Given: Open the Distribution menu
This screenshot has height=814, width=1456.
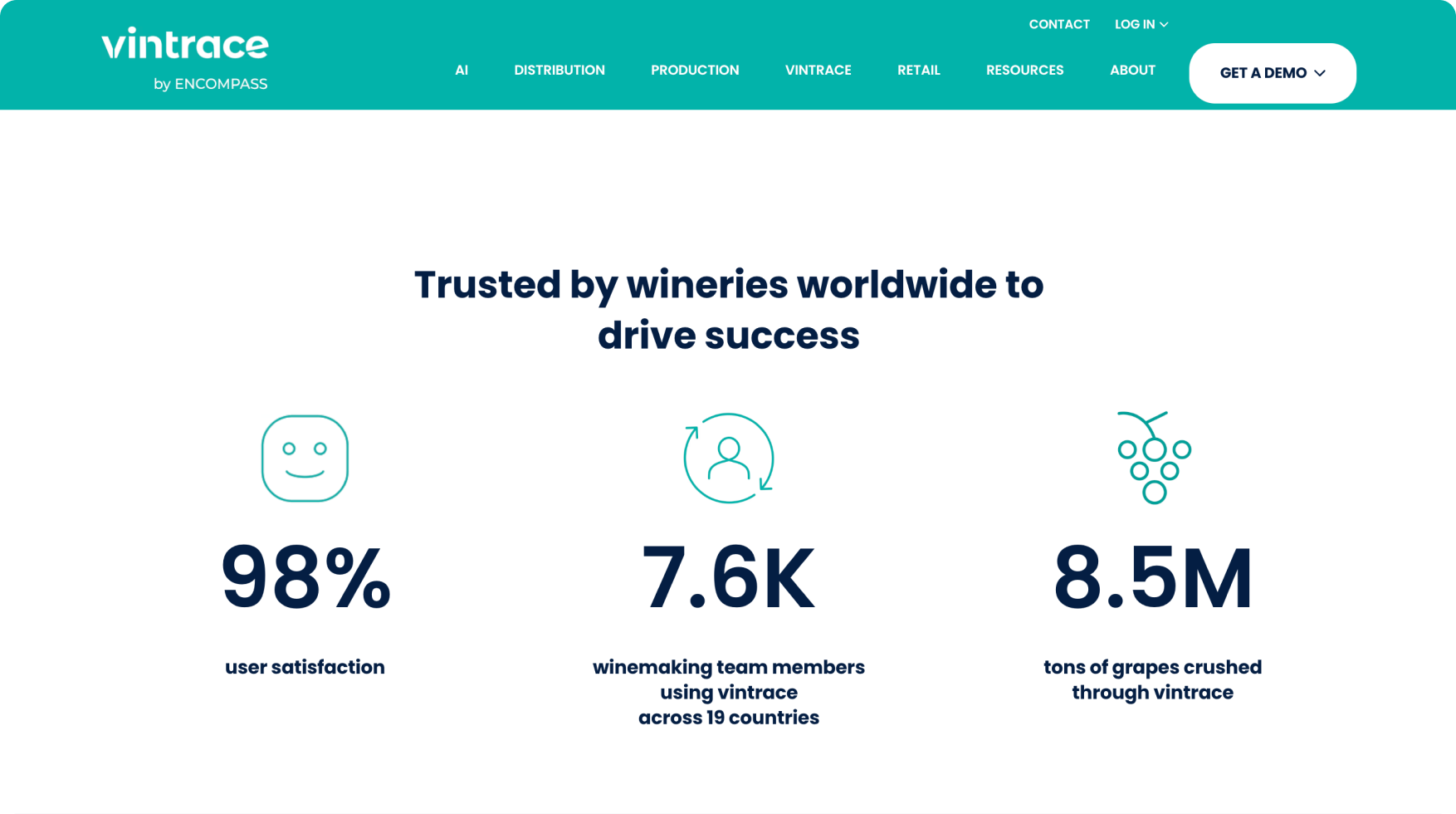Looking at the screenshot, I should point(559,70).
